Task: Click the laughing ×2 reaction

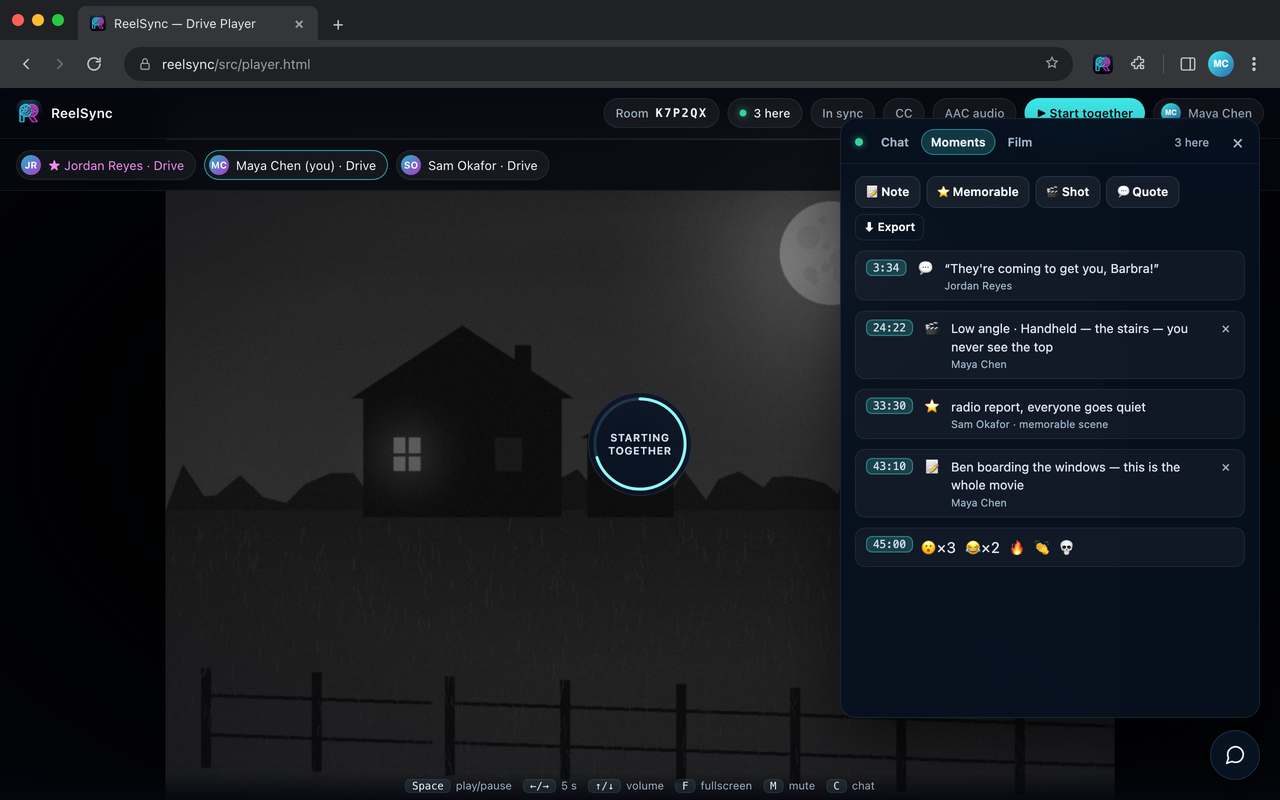Action: coord(982,548)
